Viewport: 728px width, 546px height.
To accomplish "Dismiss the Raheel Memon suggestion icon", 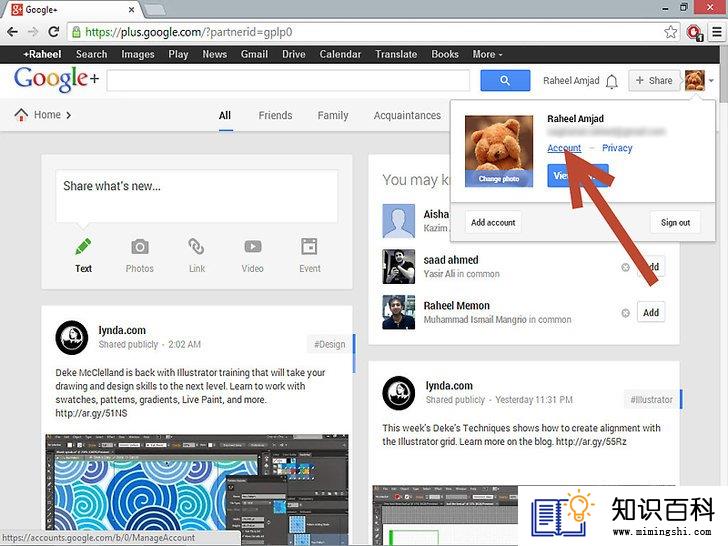I will (625, 313).
